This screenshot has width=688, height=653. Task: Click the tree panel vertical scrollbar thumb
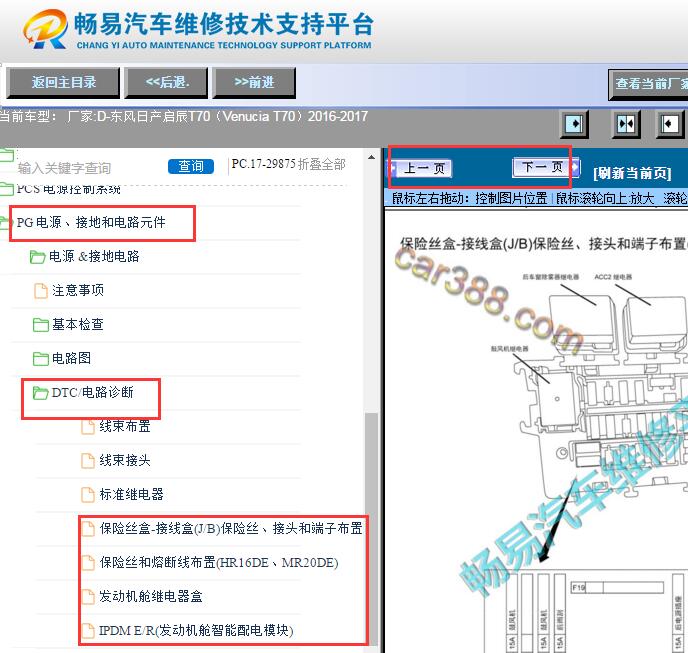pyautogui.click(x=372, y=529)
